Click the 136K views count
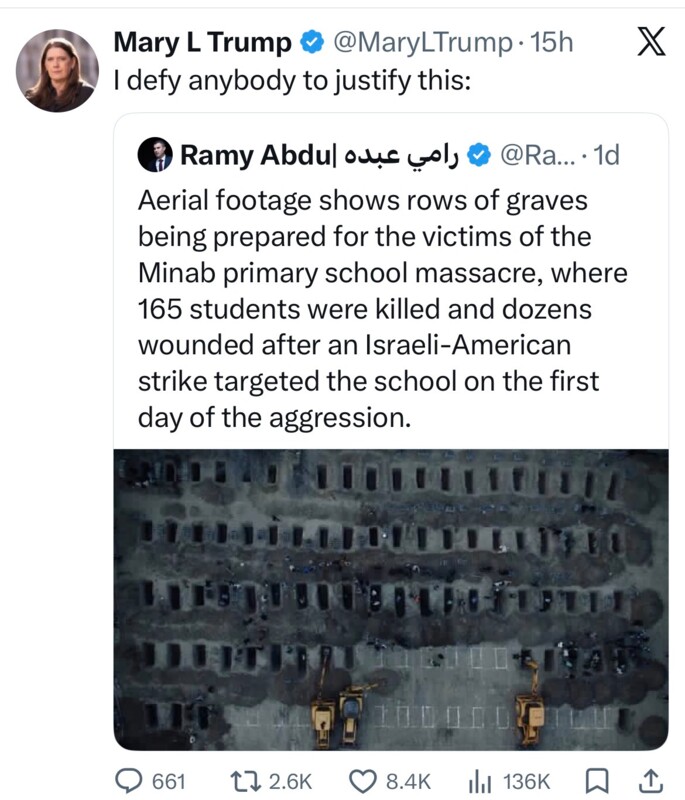The width and height of the screenshot is (685, 800). tap(526, 780)
